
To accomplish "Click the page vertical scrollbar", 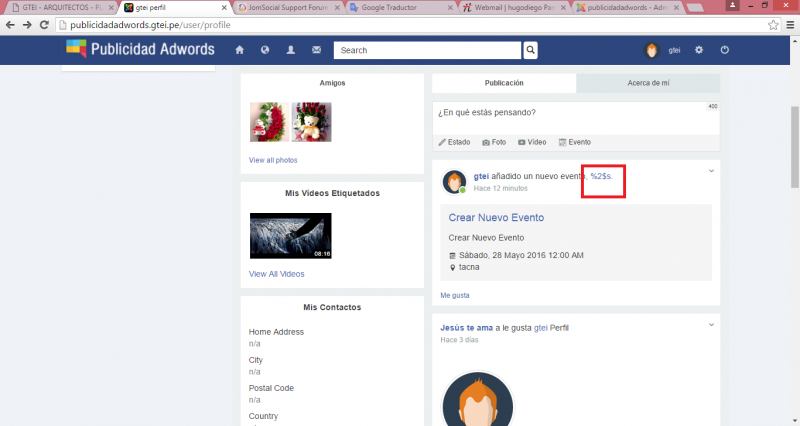I will [795, 148].
